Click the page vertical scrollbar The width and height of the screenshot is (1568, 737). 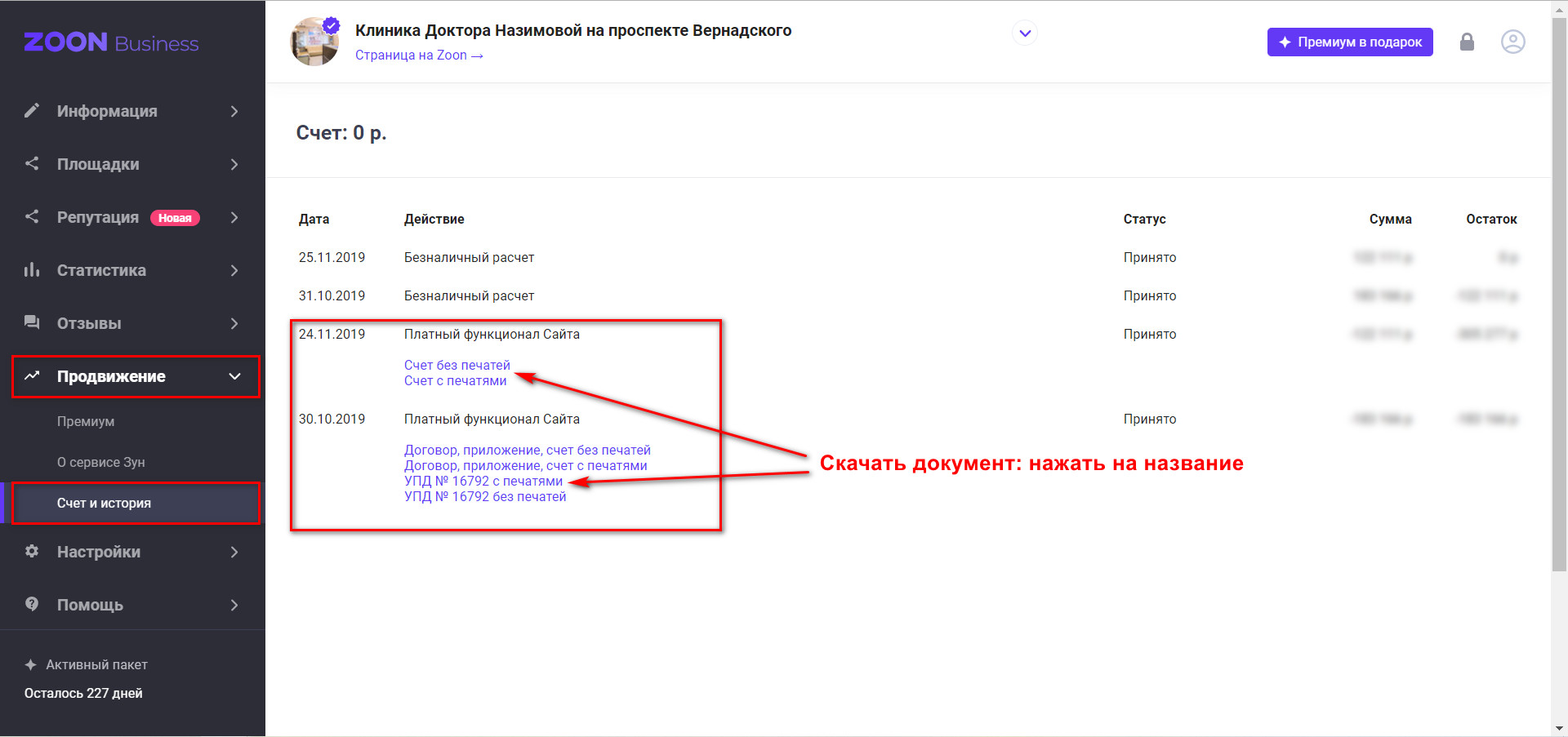click(1560, 294)
